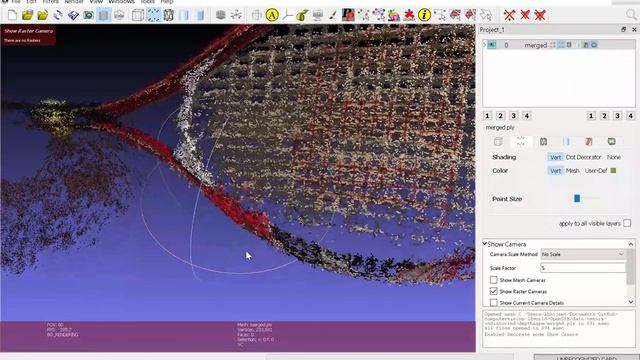Open the PickPoints tool with red P icon
The width and height of the screenshot is (640, 360).
tap(348, 16)
